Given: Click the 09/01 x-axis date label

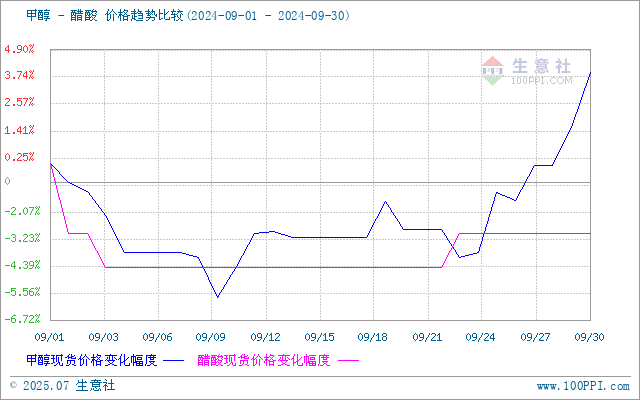Looking at the screenshot, I should (49, 337).
